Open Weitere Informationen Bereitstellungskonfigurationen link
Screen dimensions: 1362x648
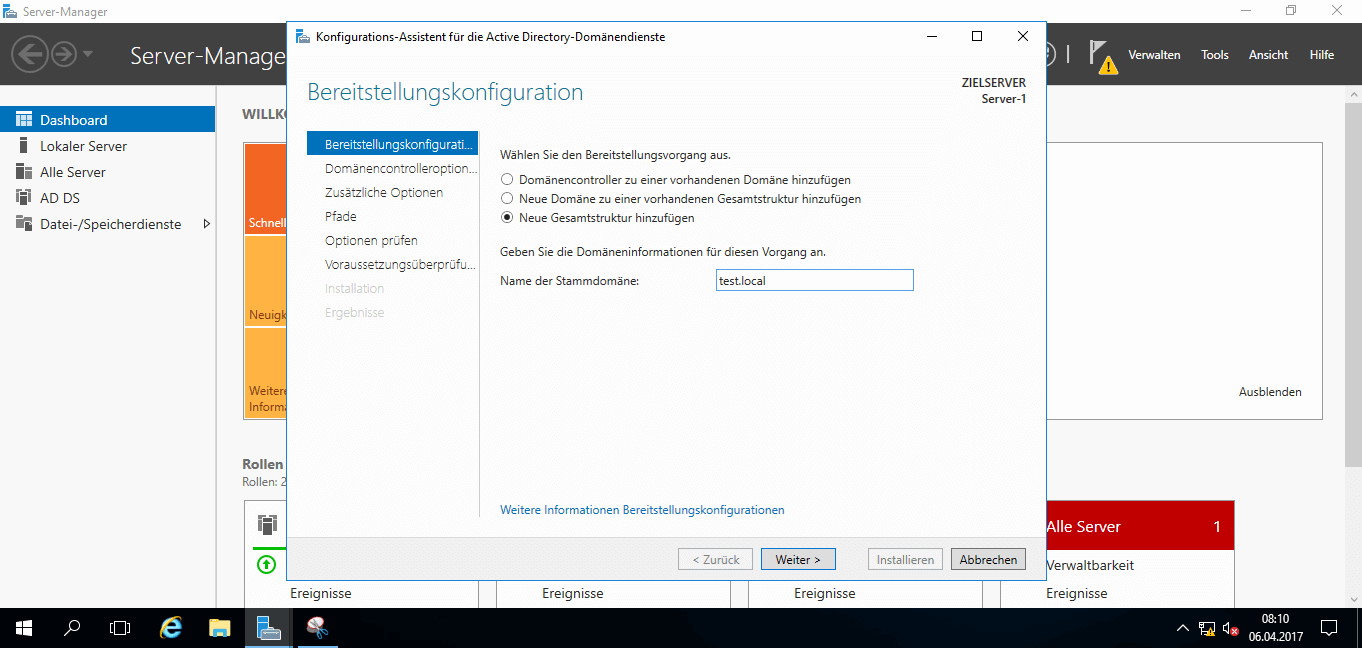(642, 510)
